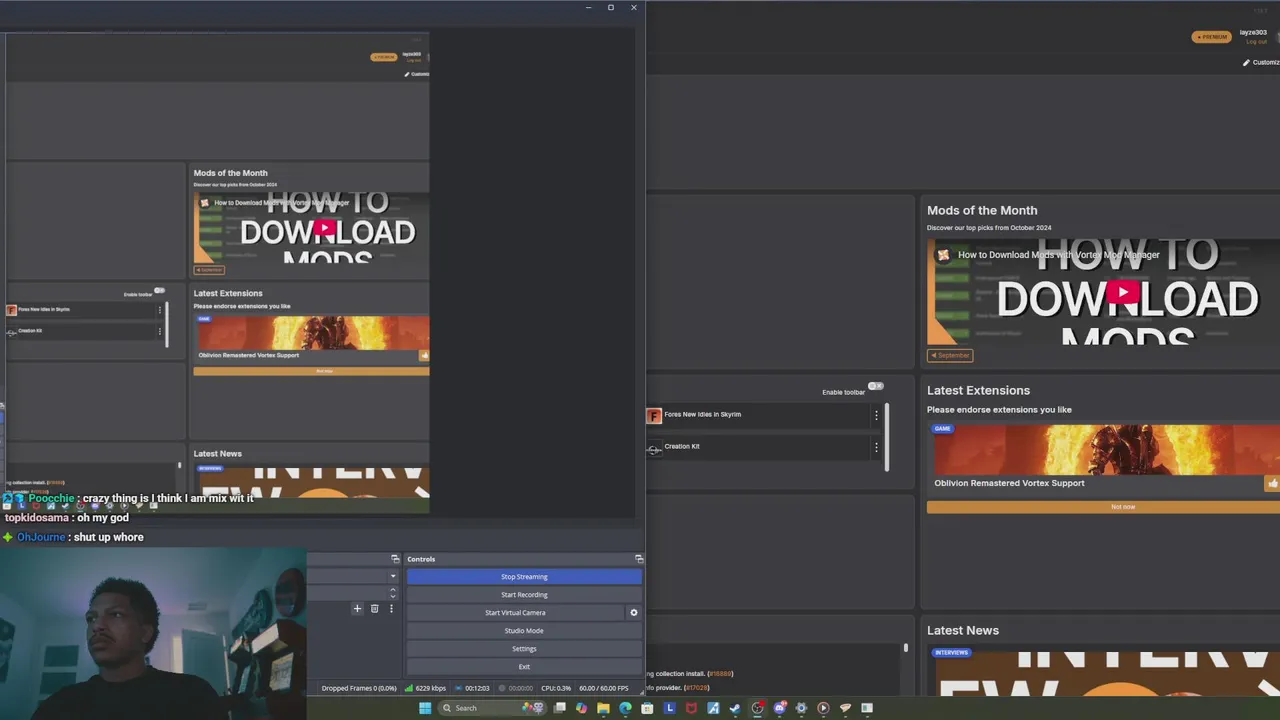Click the PREMIUM badge in Vortex
1280x720 pixels.
(1211, 37)
